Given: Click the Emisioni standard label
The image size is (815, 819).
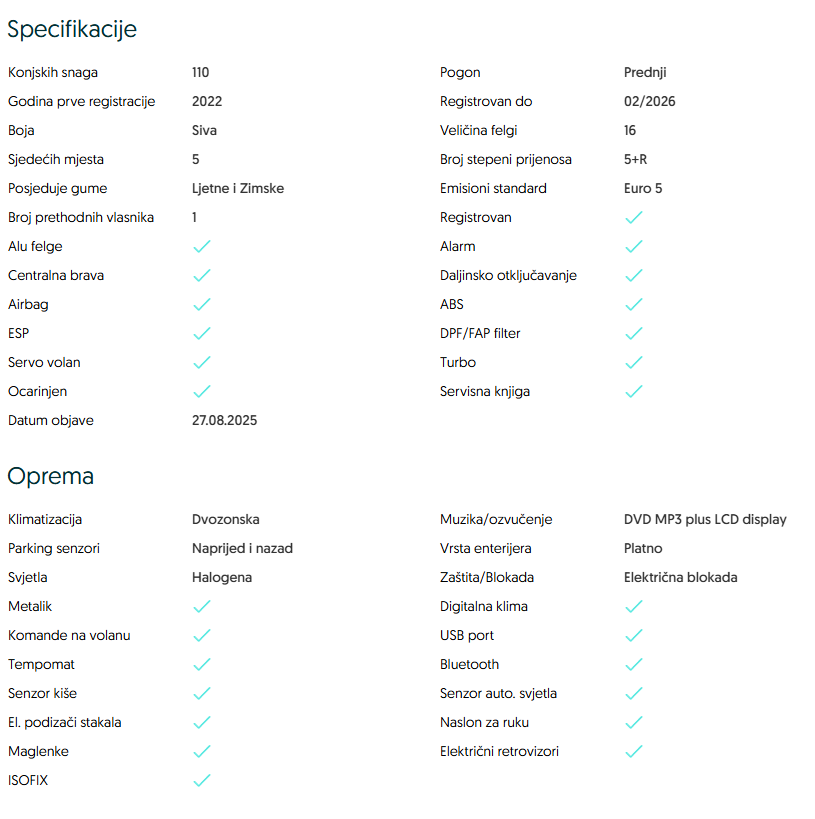Looking at the screenshot, I should [493, 188].
